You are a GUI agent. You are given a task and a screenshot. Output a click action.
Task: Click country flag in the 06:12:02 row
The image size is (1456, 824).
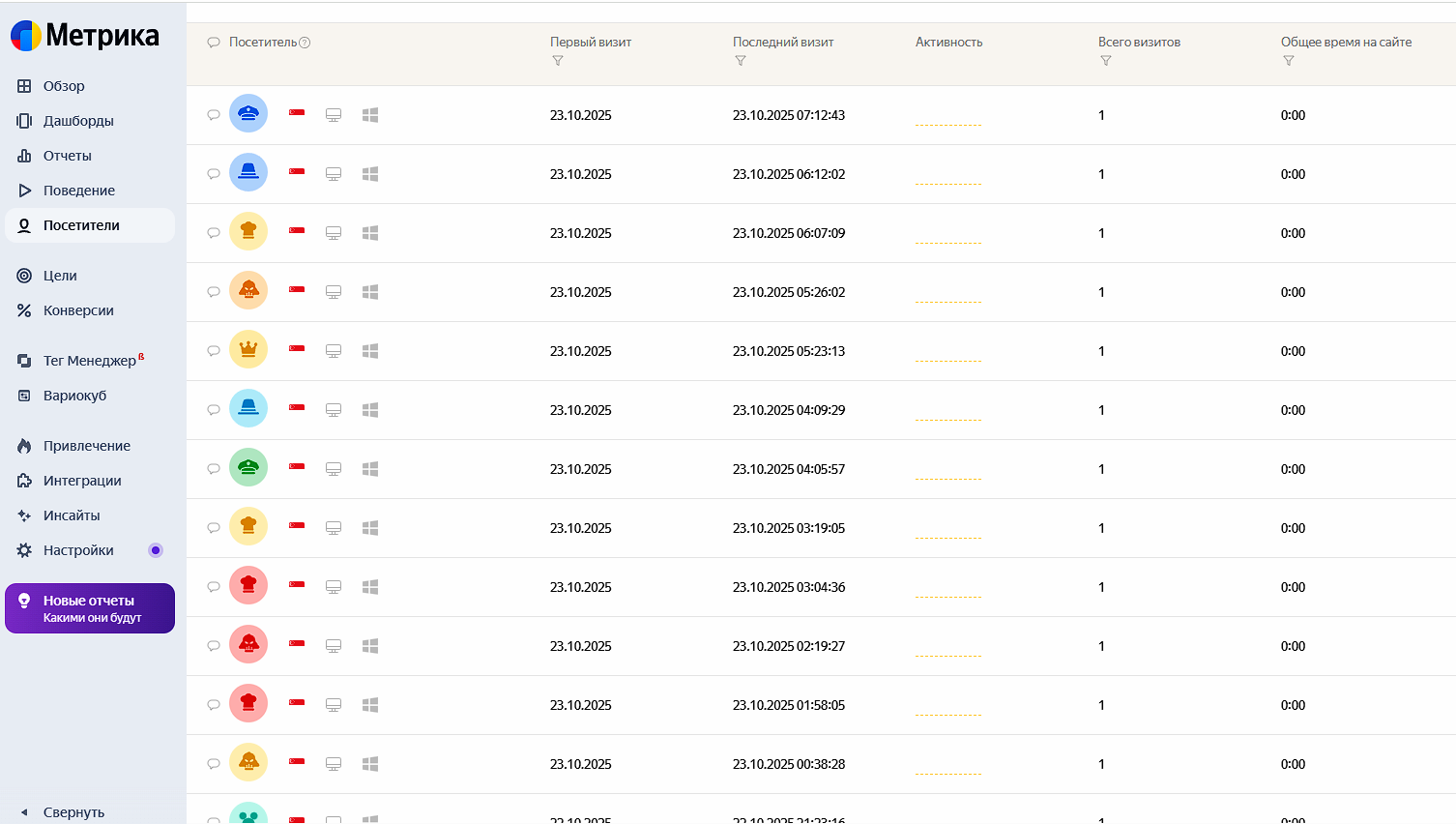pos(297,172)
